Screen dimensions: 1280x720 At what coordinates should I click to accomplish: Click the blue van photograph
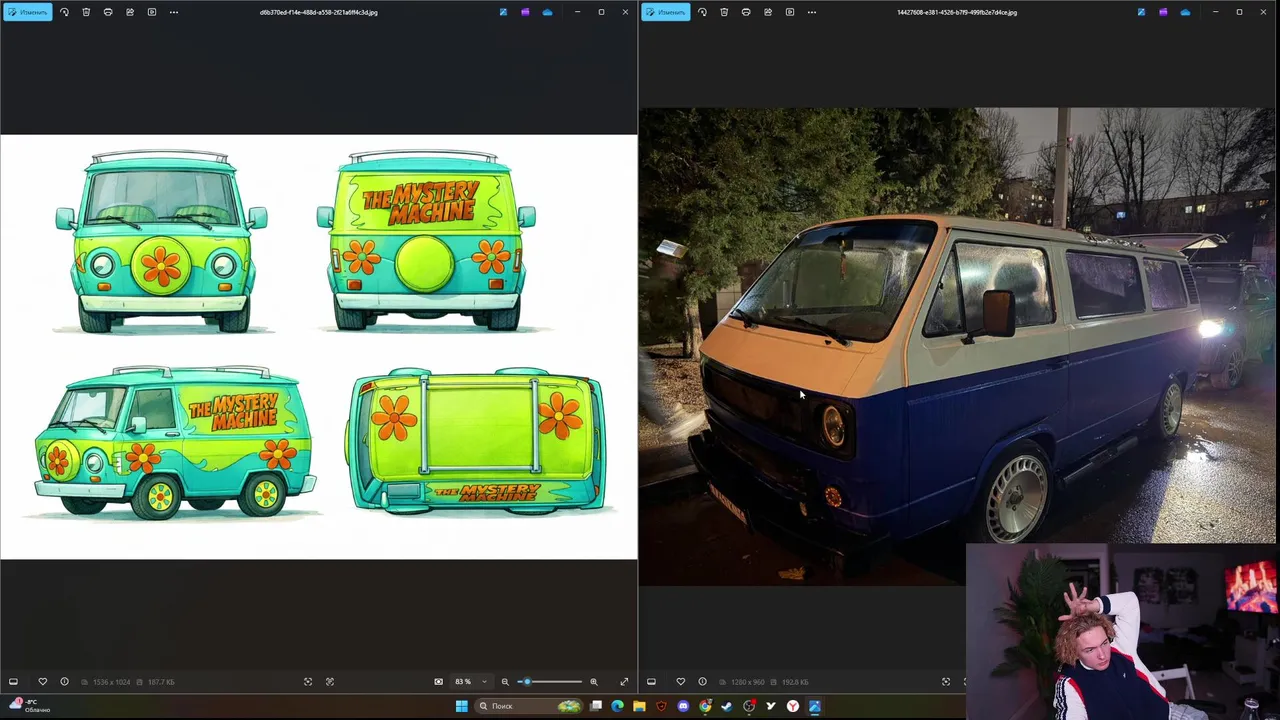coord(957,346)
